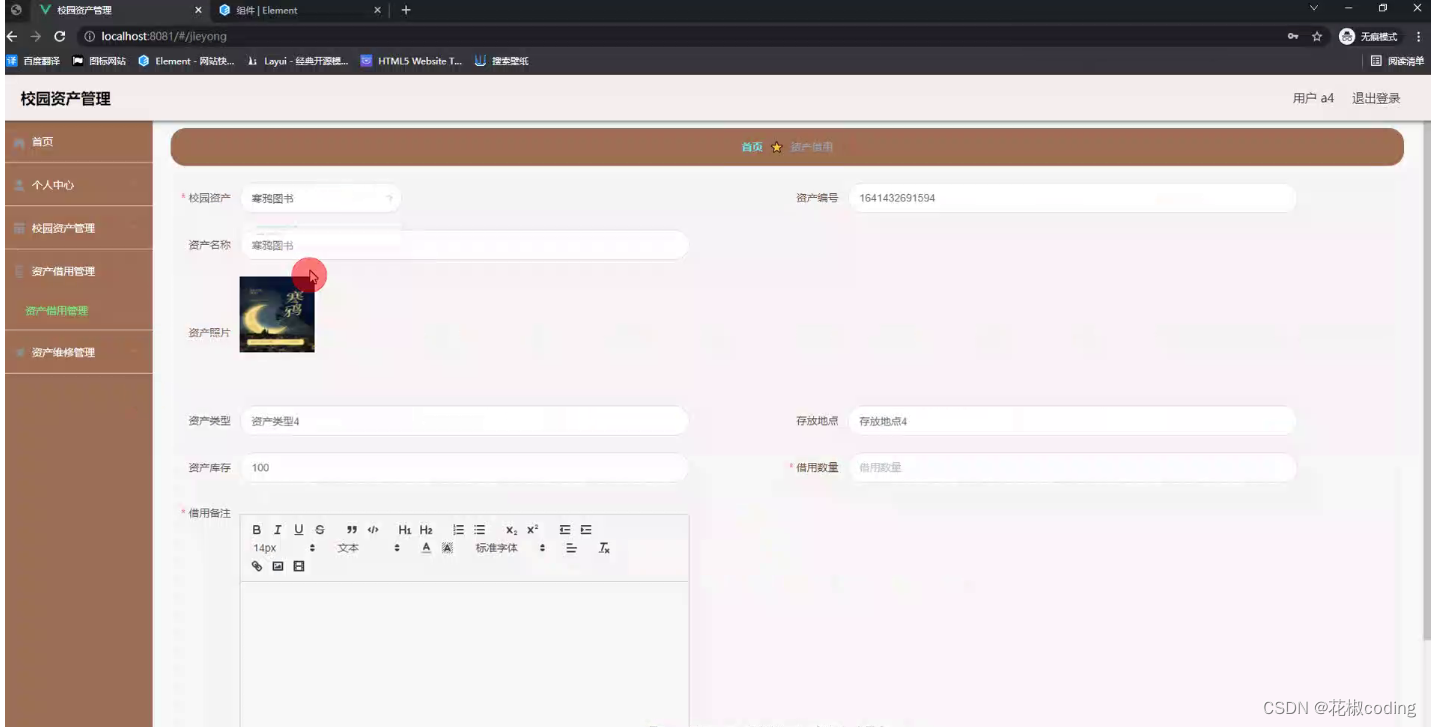Insert a video in the editor
This screenshot has width=1431, height=727.
click(x=299, y=566)
